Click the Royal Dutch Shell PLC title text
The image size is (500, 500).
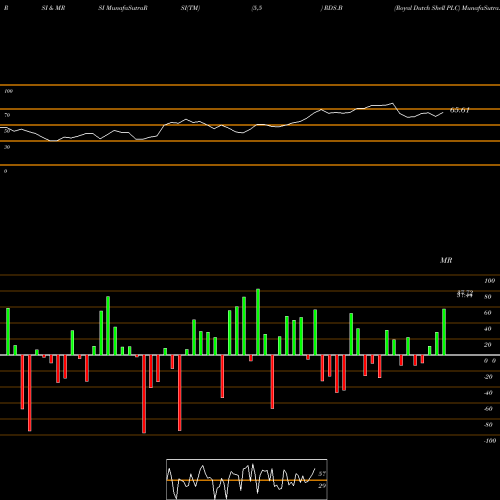tap(427, 8)
